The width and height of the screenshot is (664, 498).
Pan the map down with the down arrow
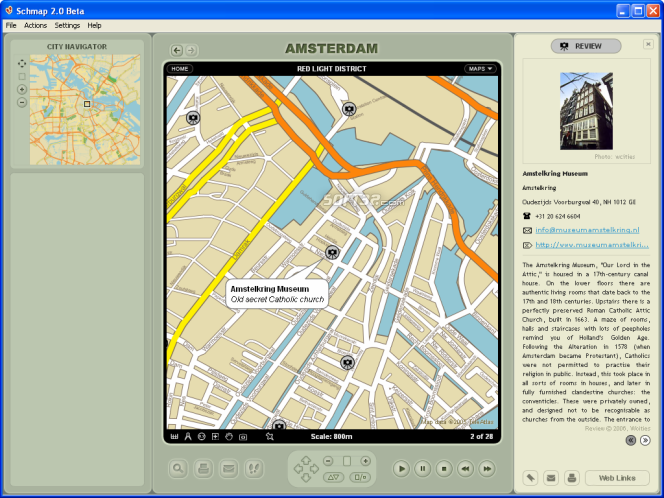(x=306, y=478)
